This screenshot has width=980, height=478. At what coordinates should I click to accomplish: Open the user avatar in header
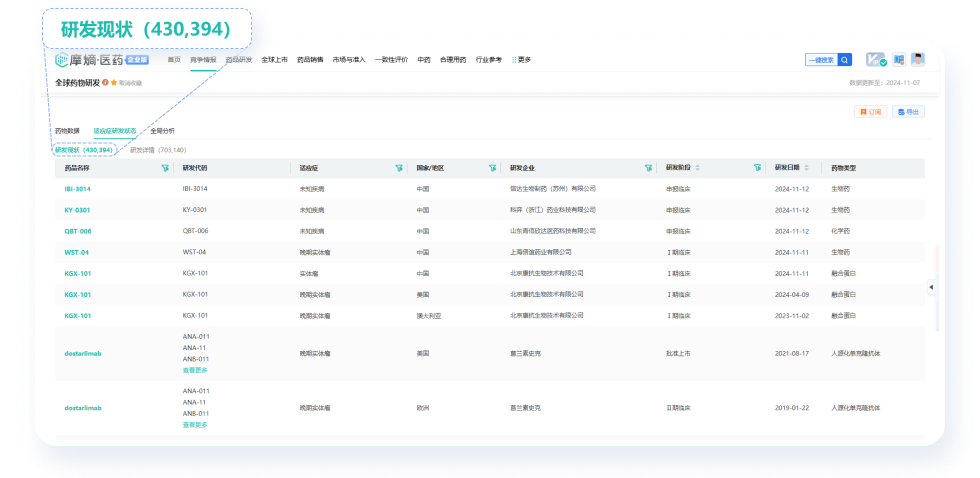918,59
